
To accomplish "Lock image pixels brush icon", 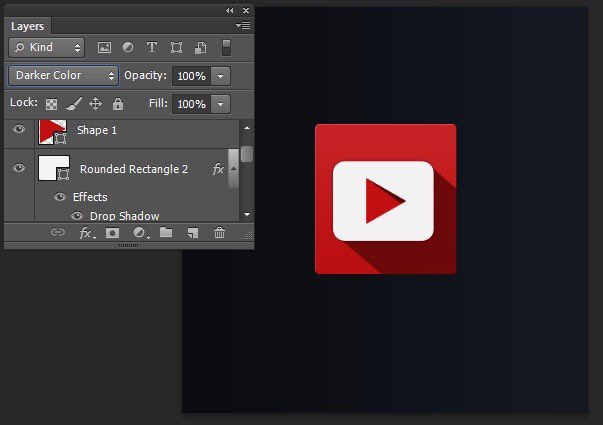I will coord(74,103).
